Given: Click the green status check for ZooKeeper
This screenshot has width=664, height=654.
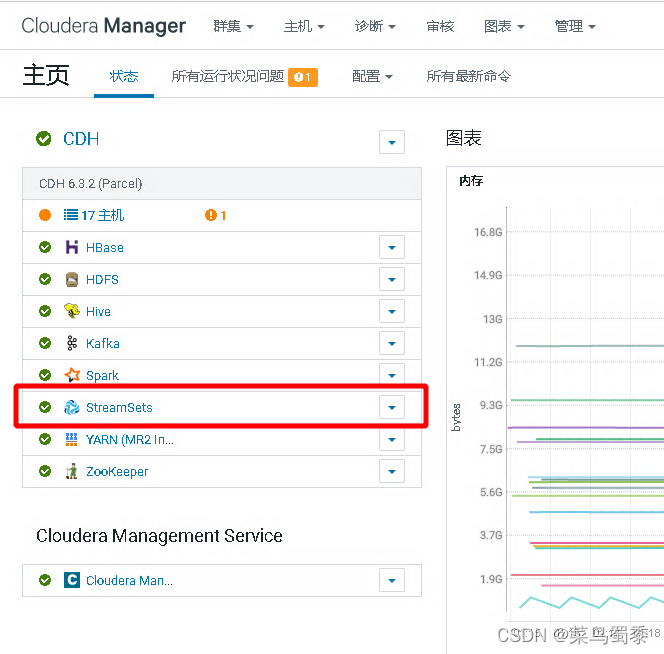Looking at the screenshot, I should [45, 471].
